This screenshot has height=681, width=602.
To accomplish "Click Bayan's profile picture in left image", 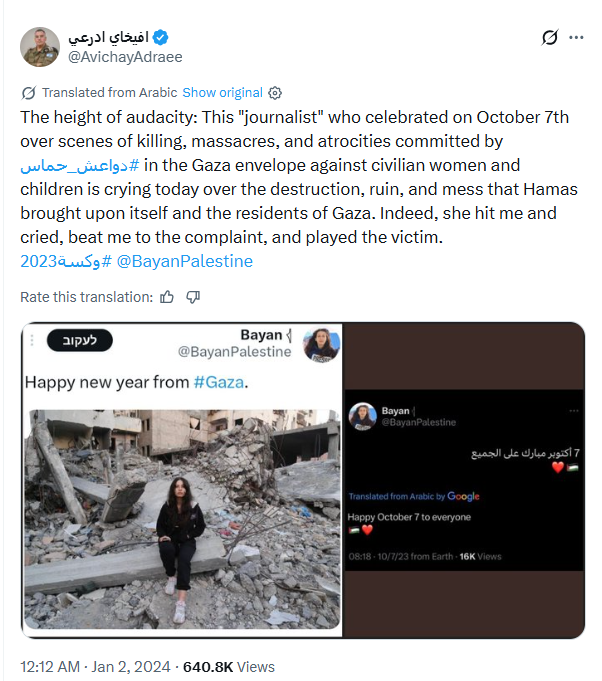I will 321,345.
